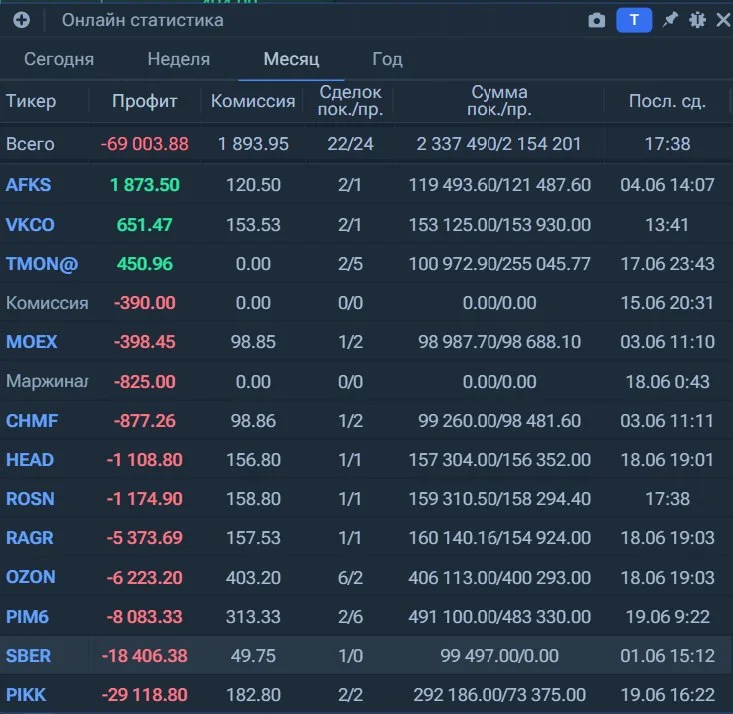The width and height of the screenshot is (733, 714).
Task: Click PIM6 commission 313.33
Action: (253, 617)
